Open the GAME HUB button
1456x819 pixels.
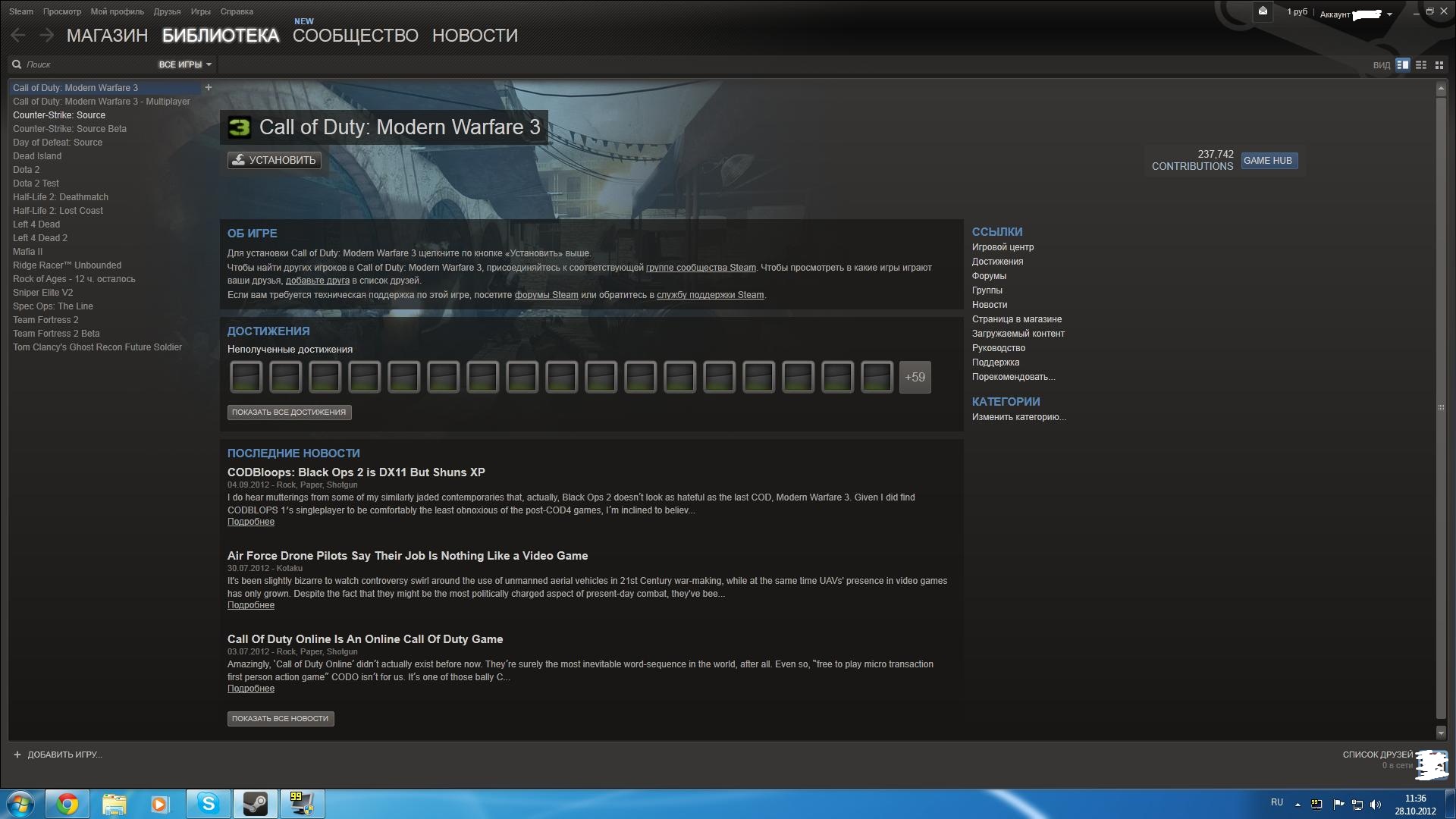coord(1268,161)
